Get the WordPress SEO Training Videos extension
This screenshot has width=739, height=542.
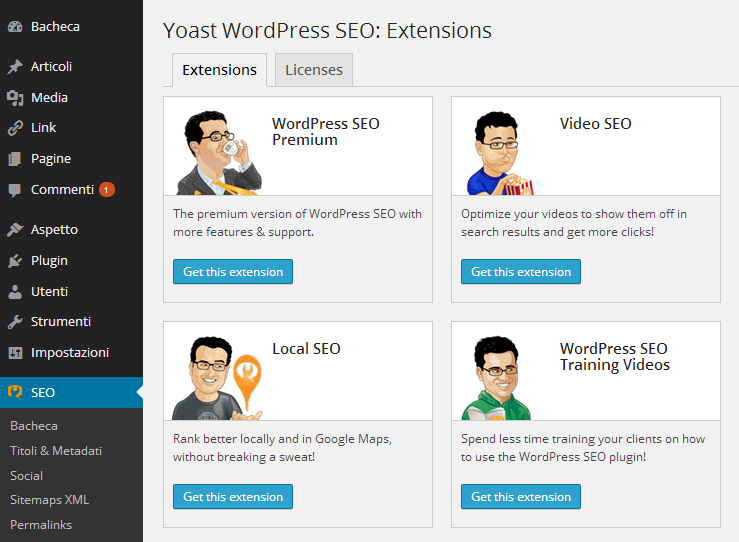pyautogui.click(x=521, y=496)
